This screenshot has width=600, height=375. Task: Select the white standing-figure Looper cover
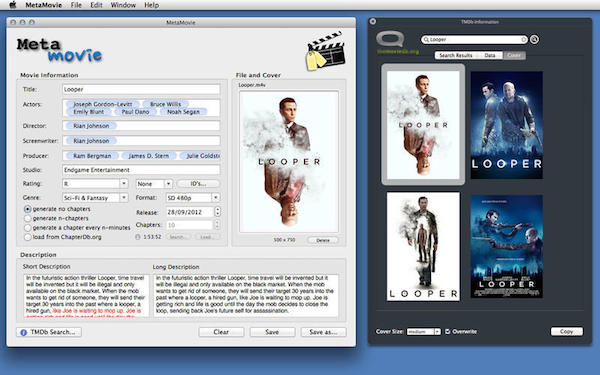pyautogui.click(x=423, y=246)
